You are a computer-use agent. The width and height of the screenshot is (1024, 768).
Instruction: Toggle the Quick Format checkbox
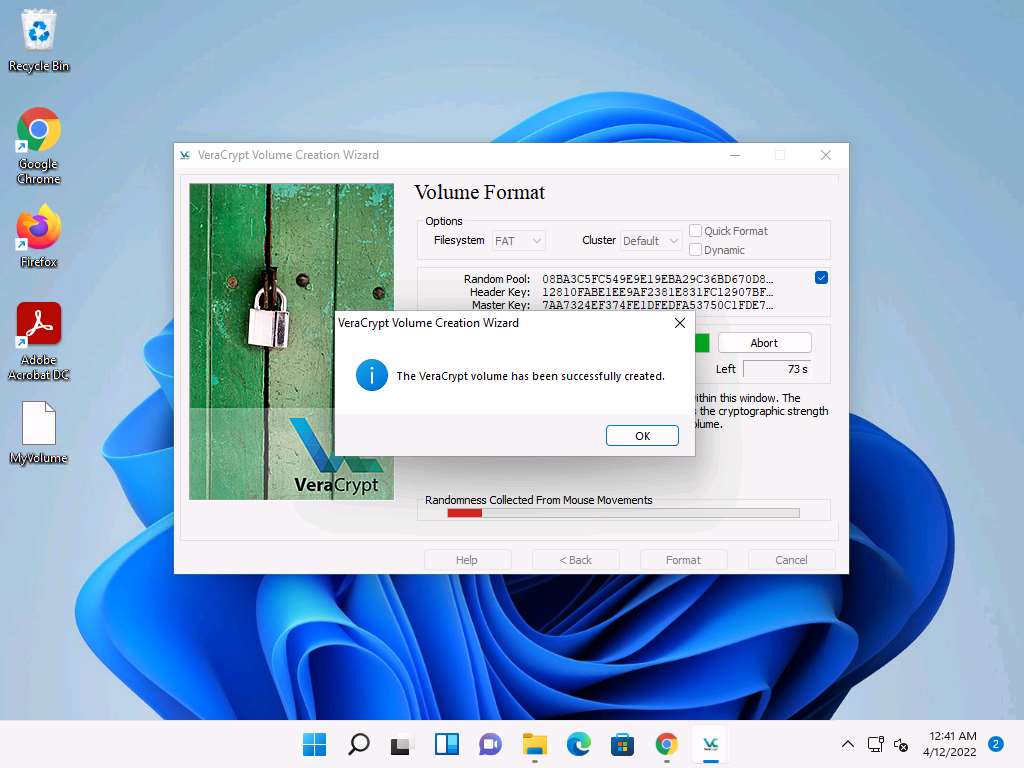point(696,231)
